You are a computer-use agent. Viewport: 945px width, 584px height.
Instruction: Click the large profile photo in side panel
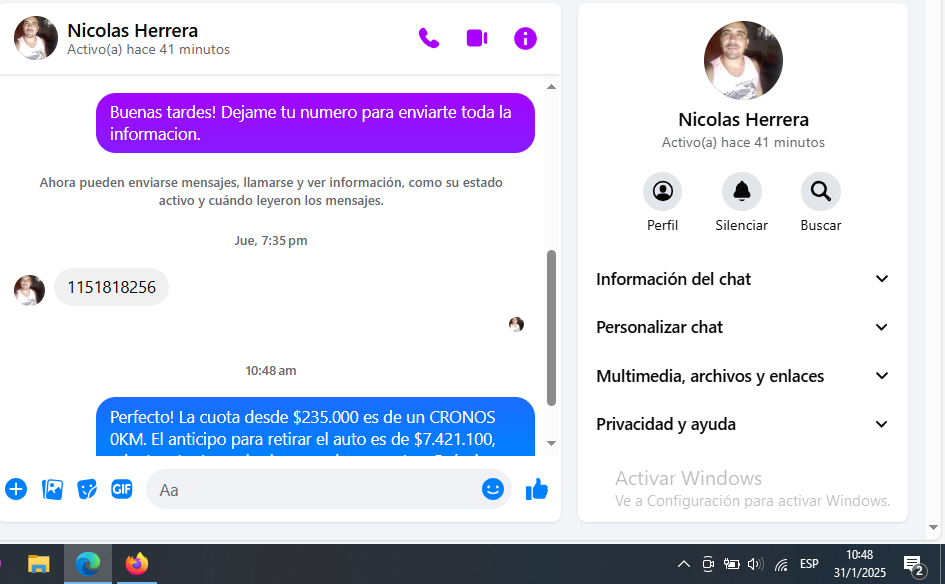[x=743, y=61]
